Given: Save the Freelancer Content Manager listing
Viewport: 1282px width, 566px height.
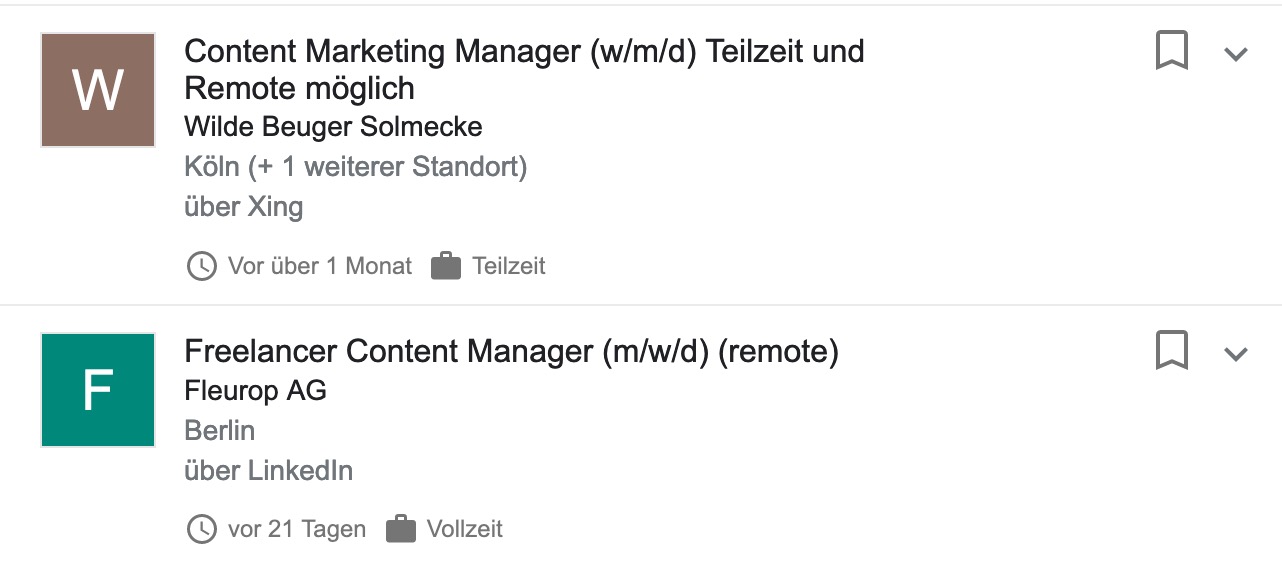Looking at the screenshot, I should [1172, 351].
